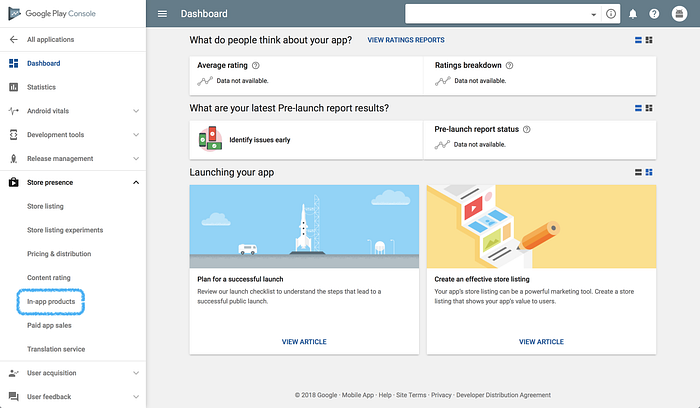Switch ratings section to list view

tap(638, 40)
